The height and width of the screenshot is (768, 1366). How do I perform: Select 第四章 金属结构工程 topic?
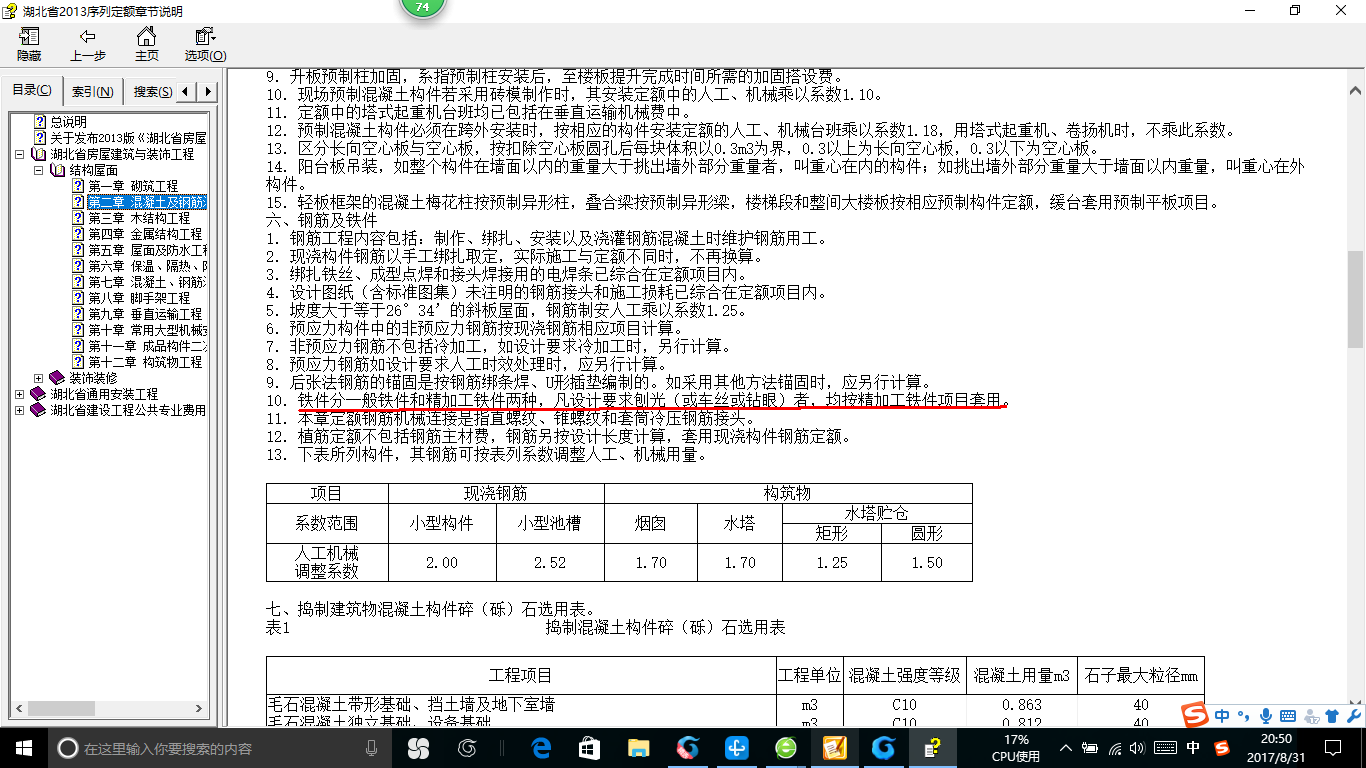point(145,234)
